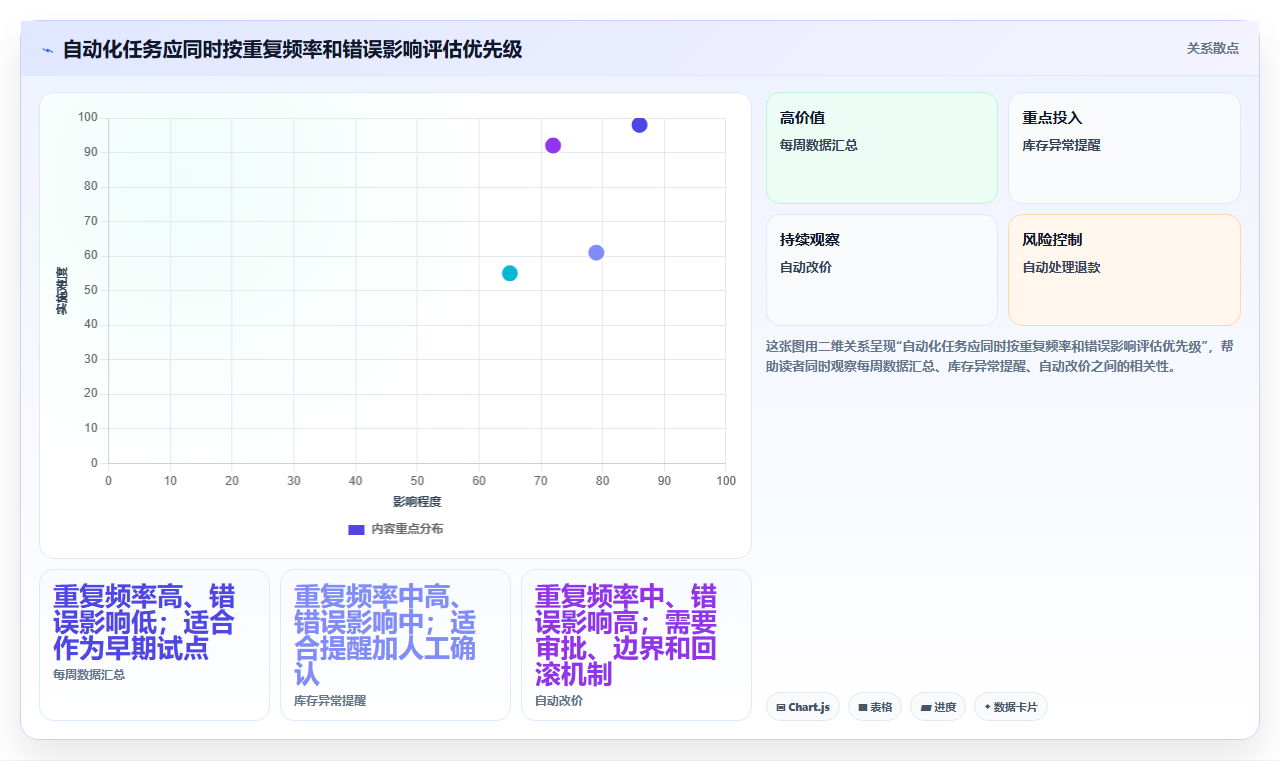The image size is (1280, 761).
Task: Click the sparkle icon in 数据卡片 tag
Action: click(988, 707)
